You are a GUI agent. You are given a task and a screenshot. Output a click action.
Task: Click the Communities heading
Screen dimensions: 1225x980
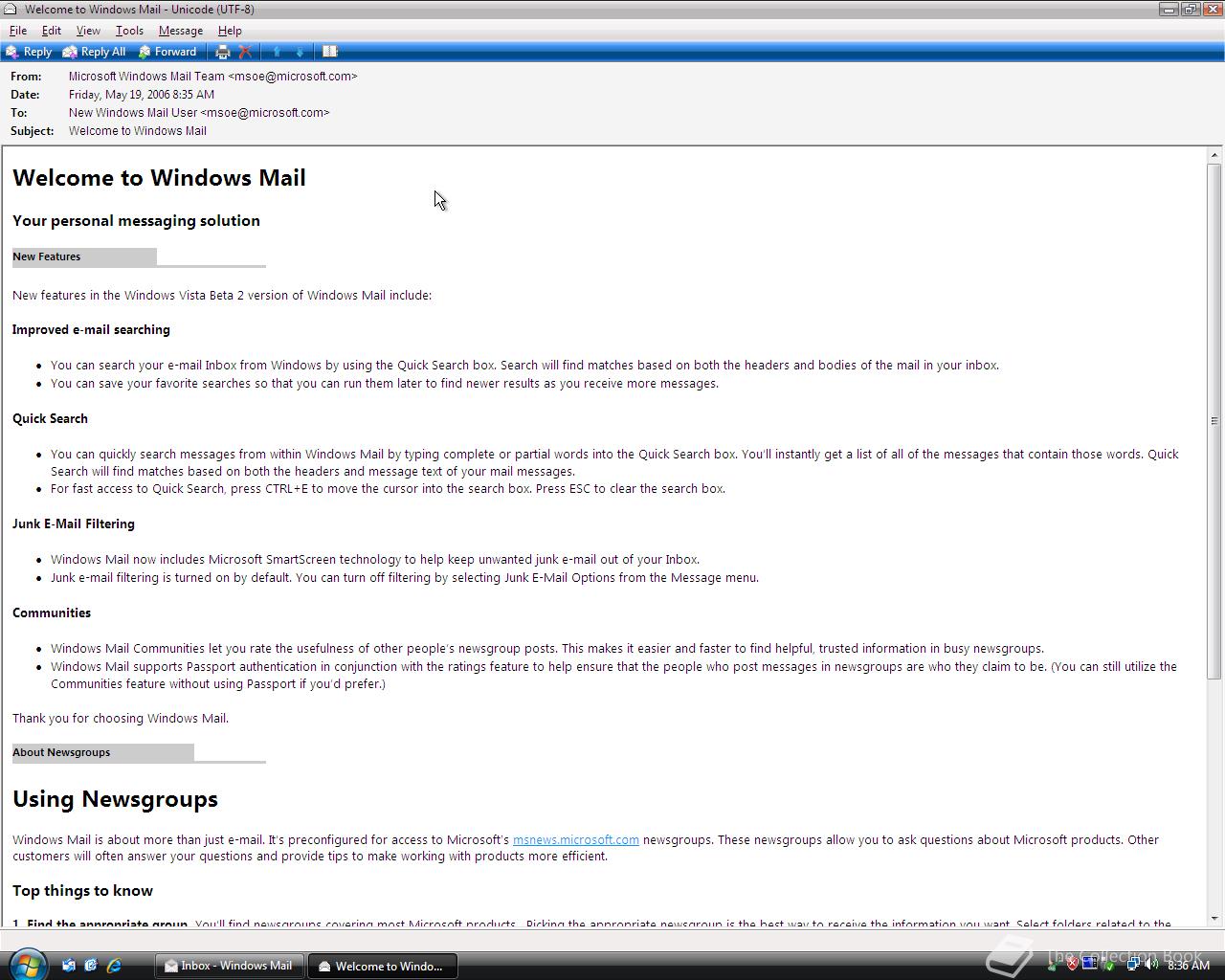(x=52, y=613)
